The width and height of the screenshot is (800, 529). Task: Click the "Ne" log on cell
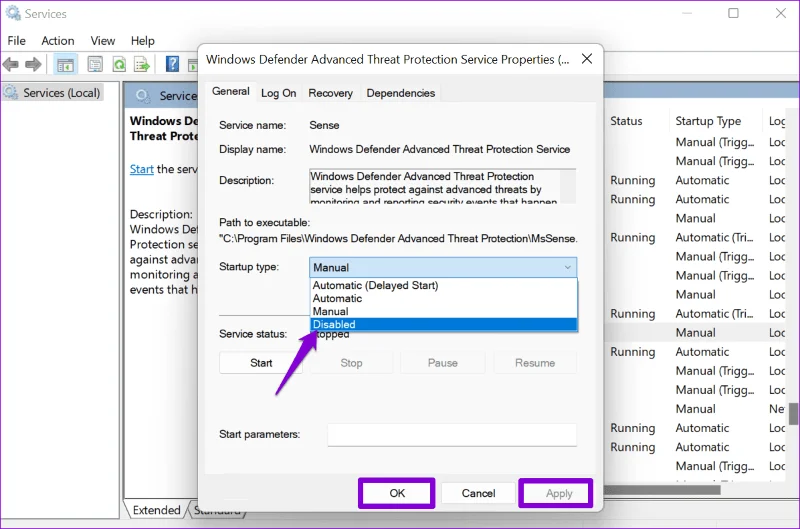point(777,409)
